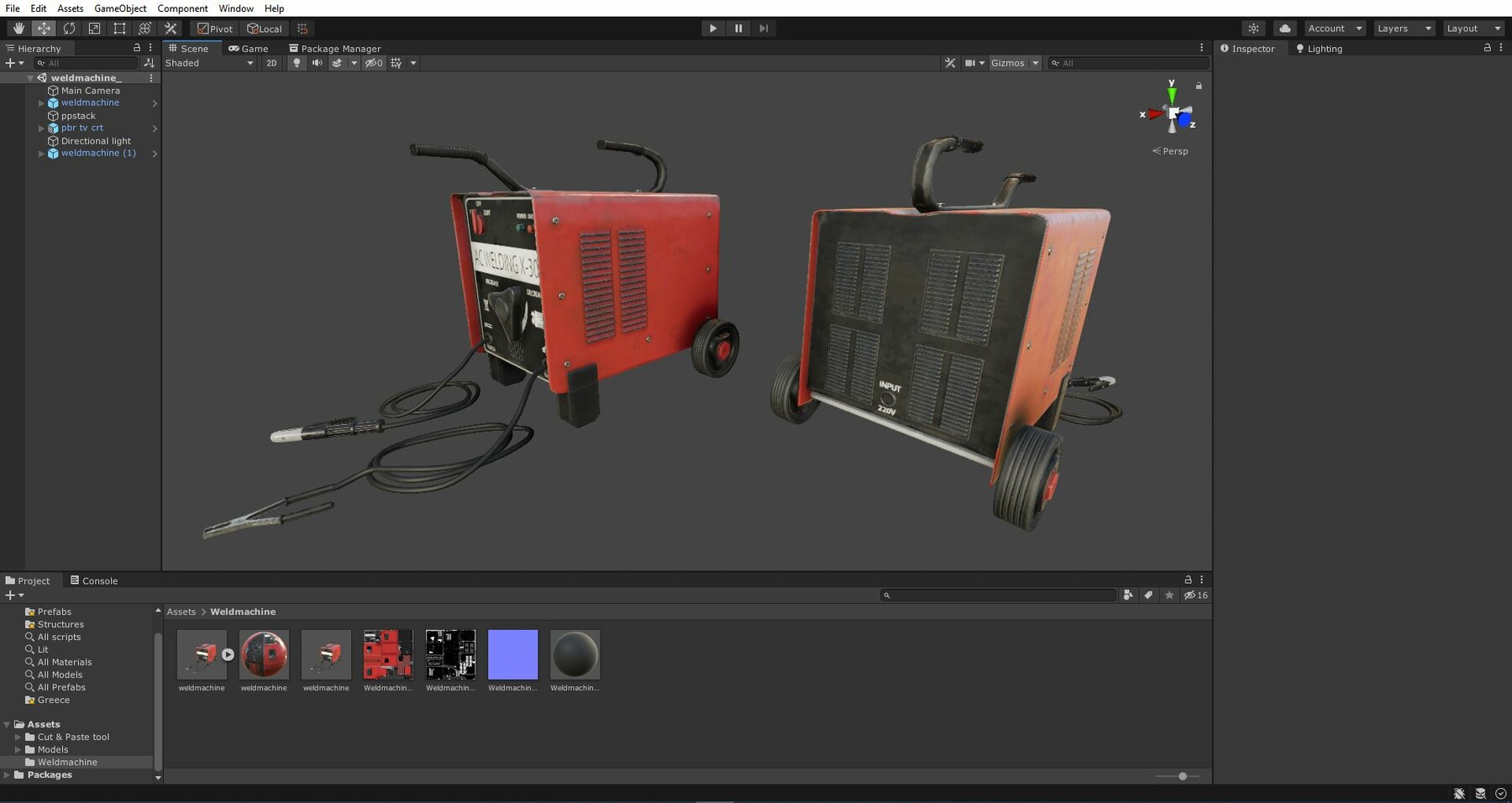Screen dimensions: 1512x803
Task: Enable 2D view mode in the Scene view
Action: click(271, 63)
